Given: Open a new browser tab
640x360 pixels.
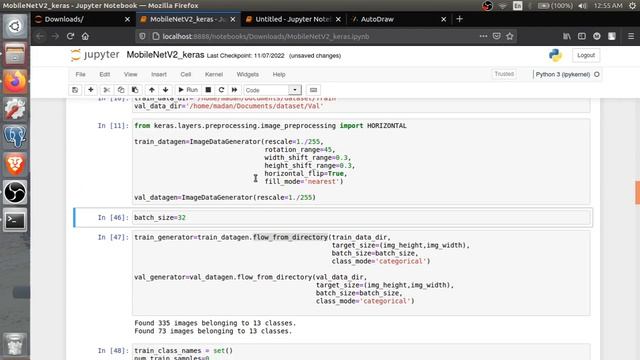Looking at the screenshot, I should tap(460, 19).
